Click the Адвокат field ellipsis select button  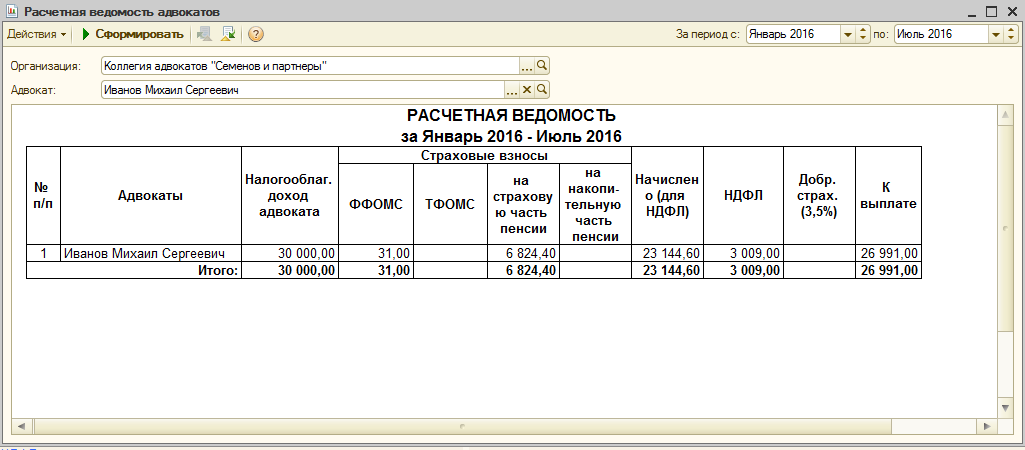coord(512,90)
